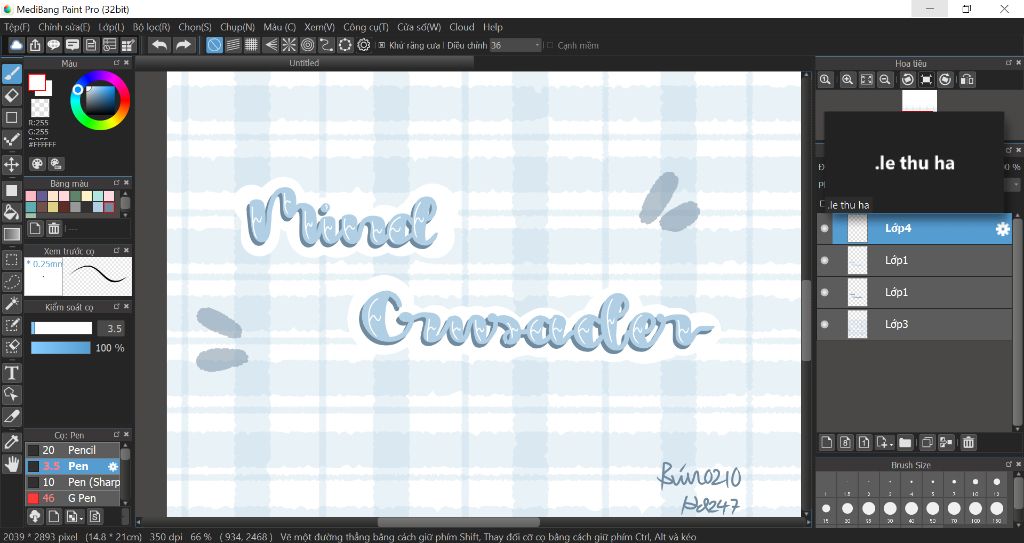Open the Chỉnh sửa(E) menu

pos(64,27)
